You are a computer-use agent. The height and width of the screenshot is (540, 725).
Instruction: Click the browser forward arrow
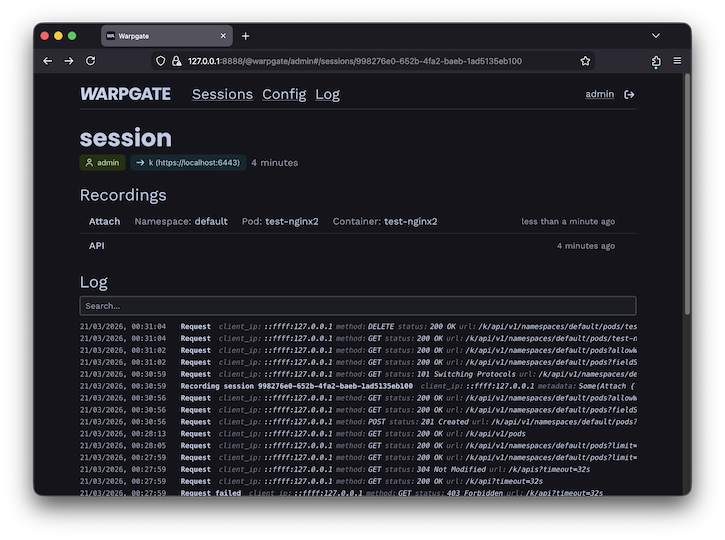coord(69,61)
